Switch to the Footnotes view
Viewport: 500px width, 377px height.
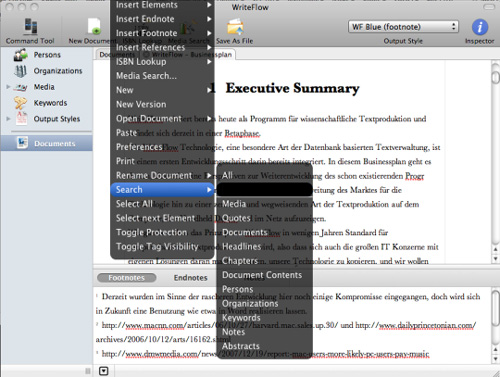tap(127, 278)
